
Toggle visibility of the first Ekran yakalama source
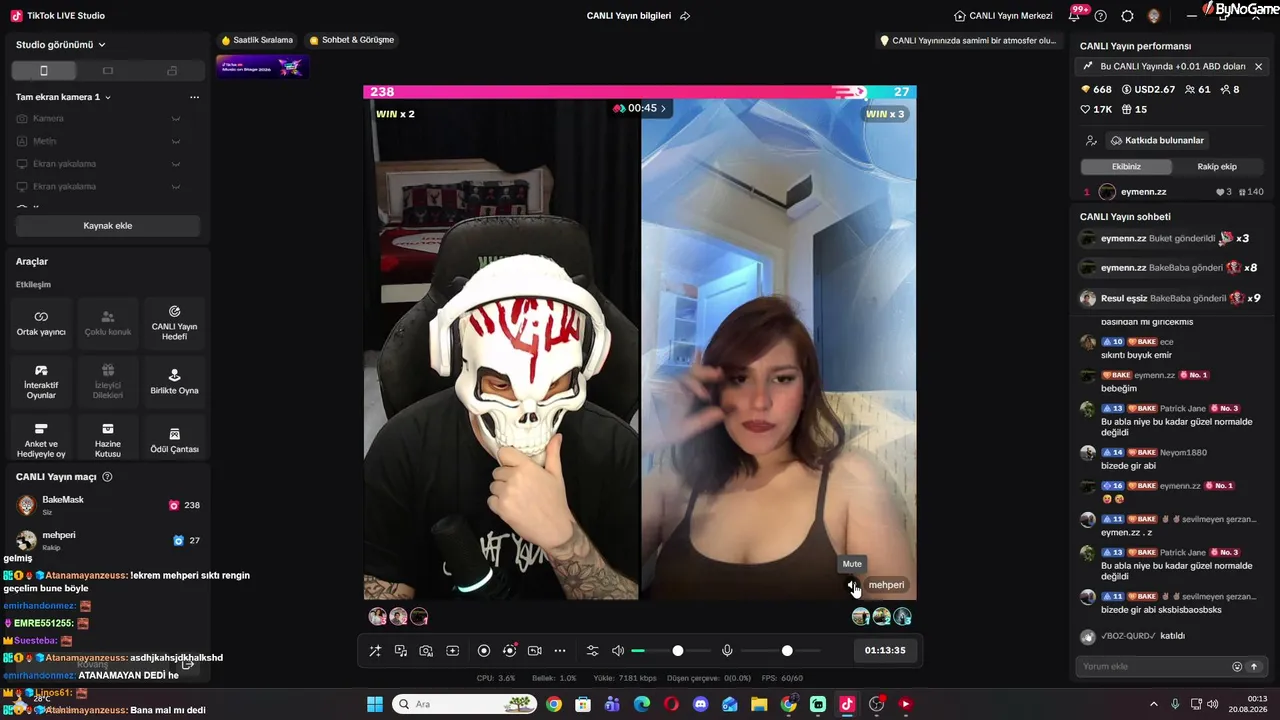(x=176, y=164)
